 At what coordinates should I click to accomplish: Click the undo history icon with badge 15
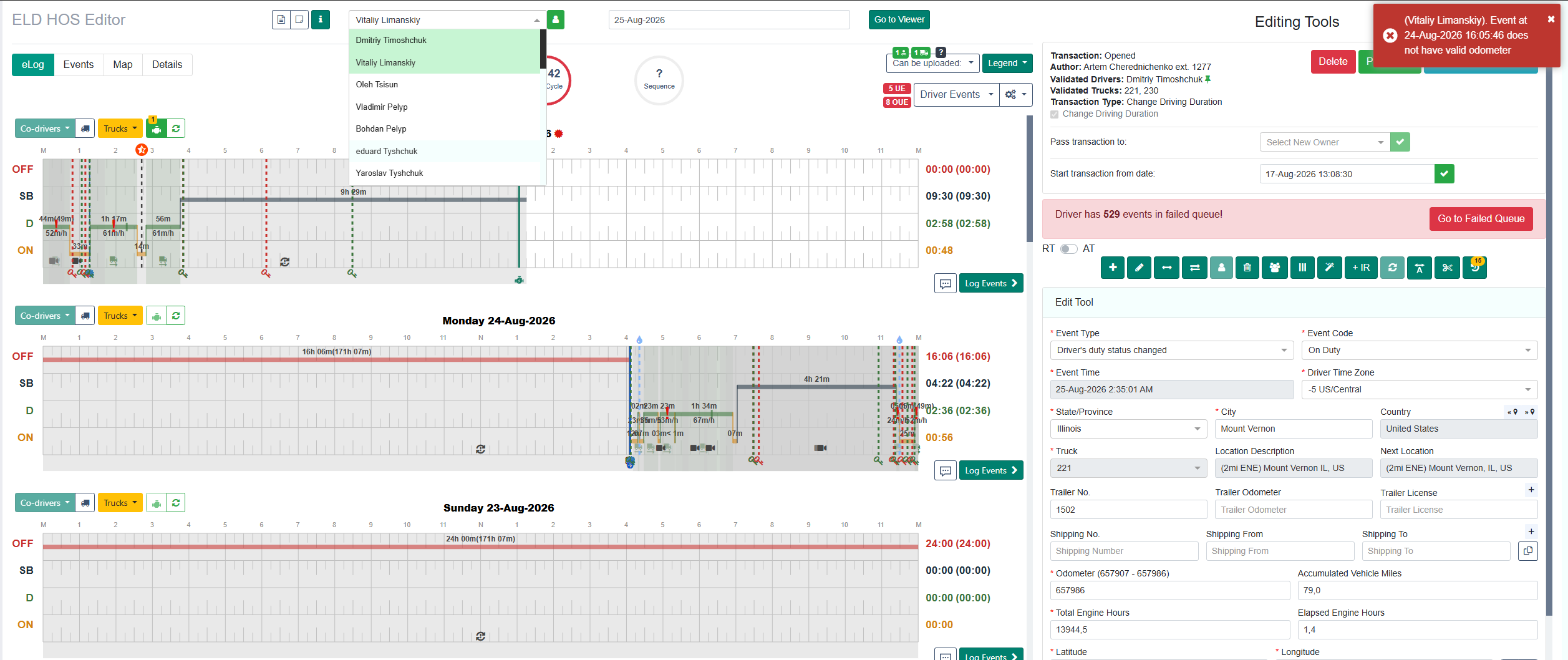(1475, 268)
